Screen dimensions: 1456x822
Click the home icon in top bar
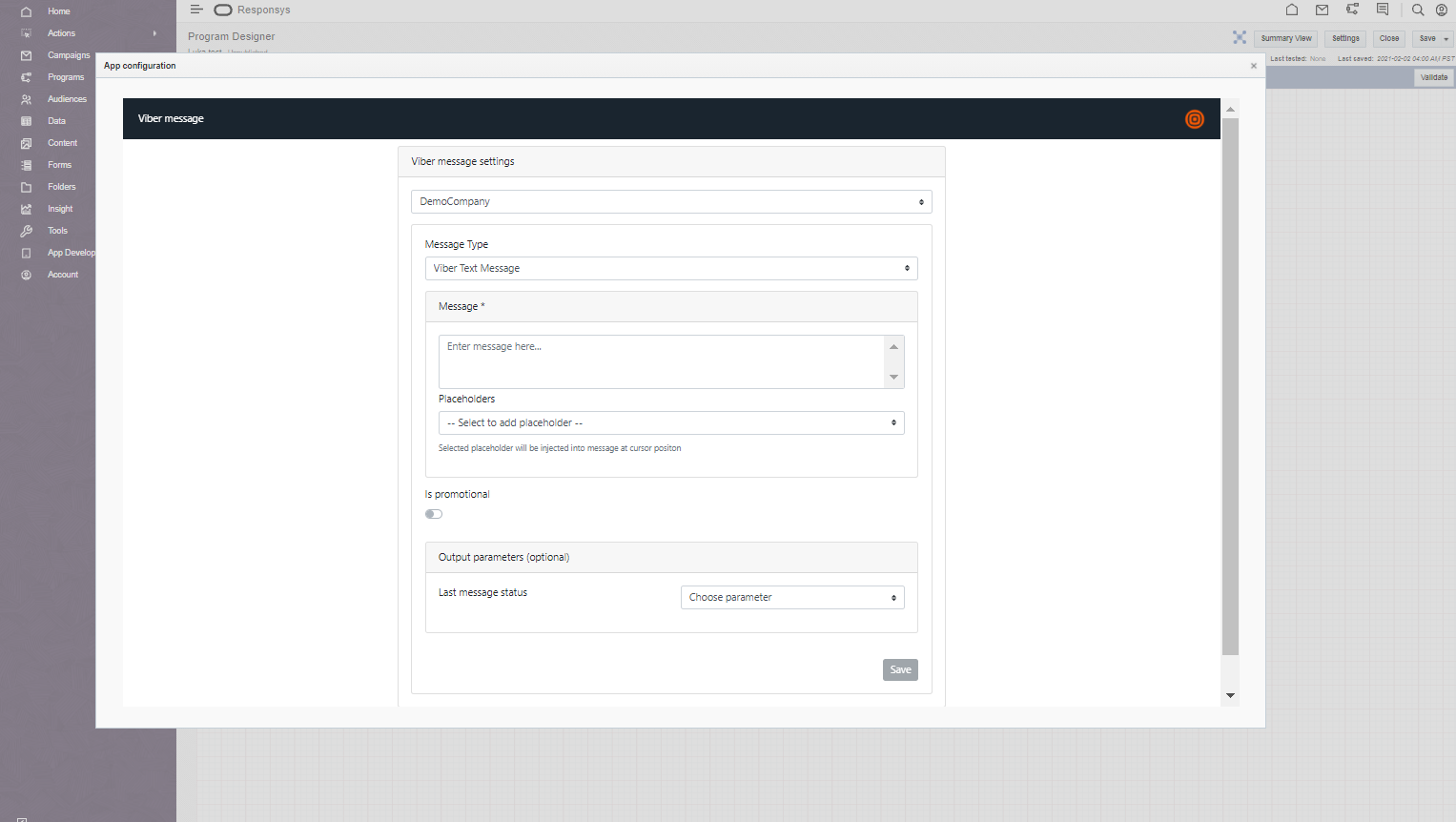click(1292, 10)
